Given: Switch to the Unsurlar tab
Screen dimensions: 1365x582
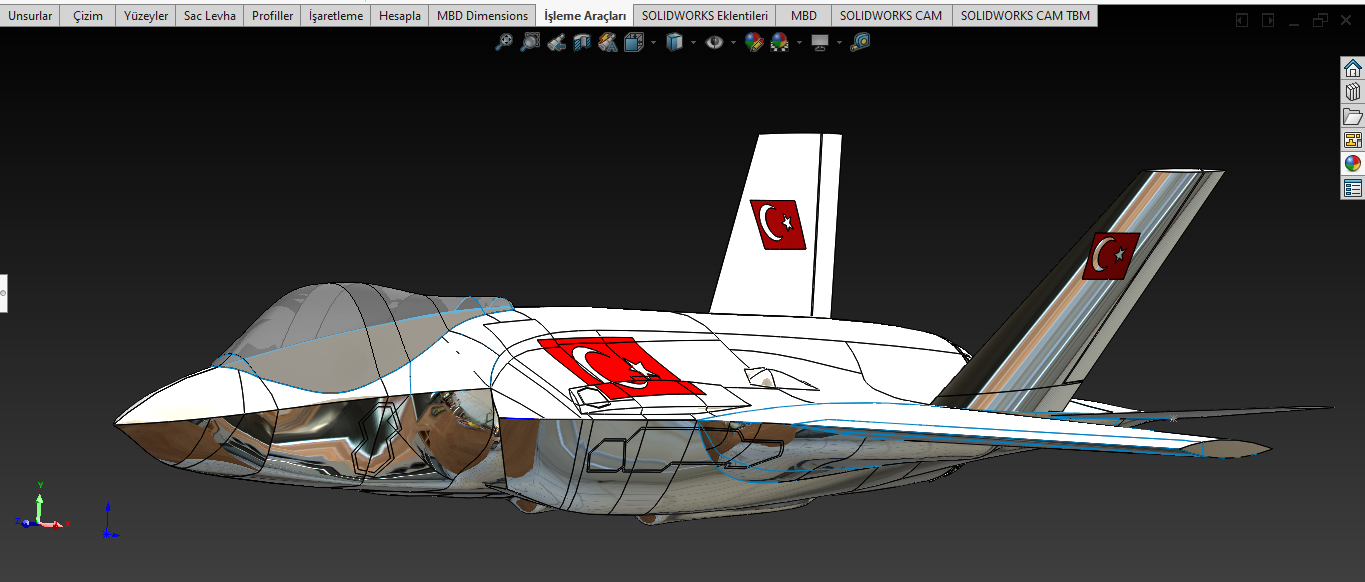Looking at the screenshot, I should 30,16.
